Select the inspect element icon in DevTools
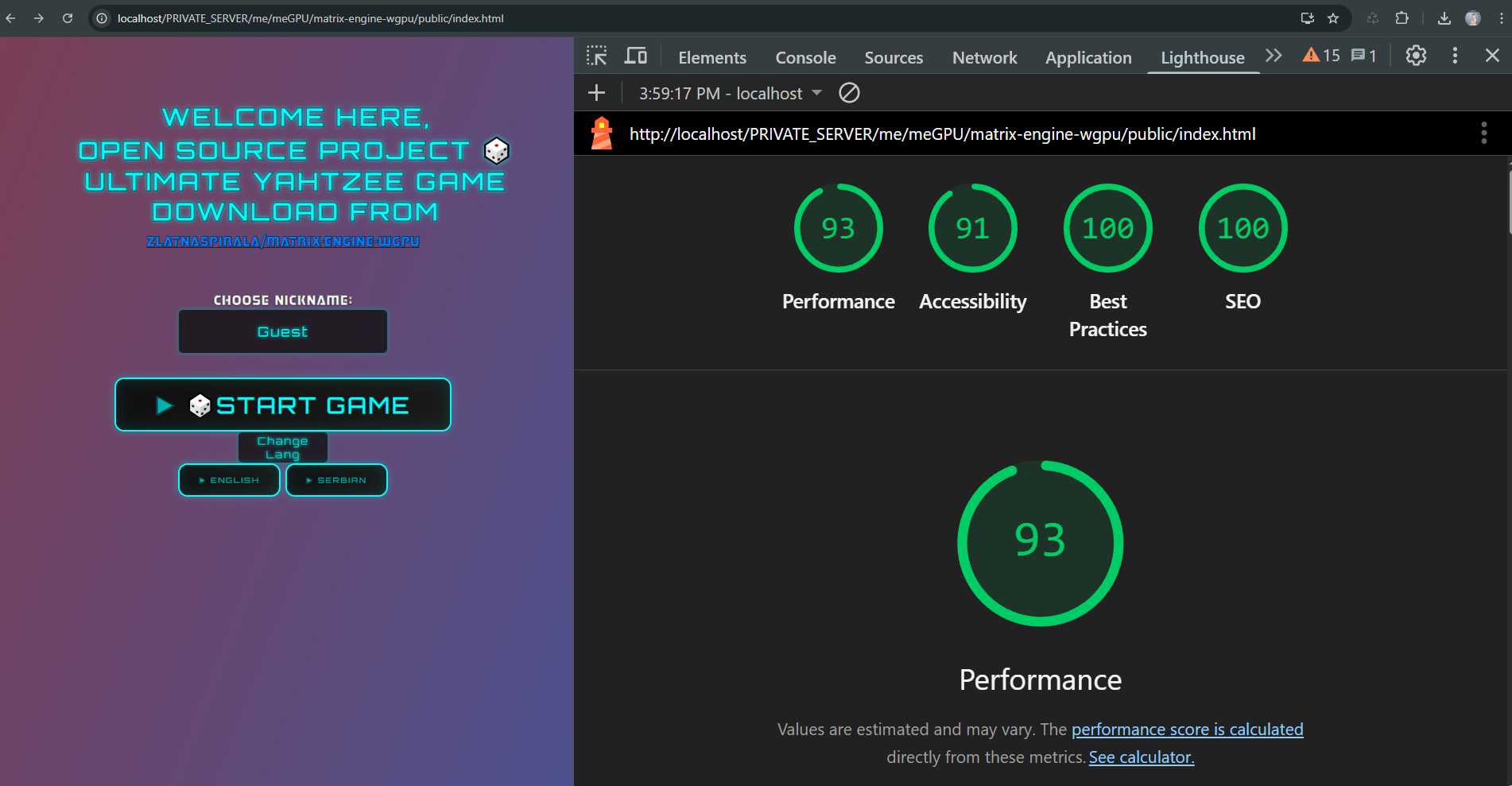This screenshot has height=786, width=1512. (x=595, y=56)
